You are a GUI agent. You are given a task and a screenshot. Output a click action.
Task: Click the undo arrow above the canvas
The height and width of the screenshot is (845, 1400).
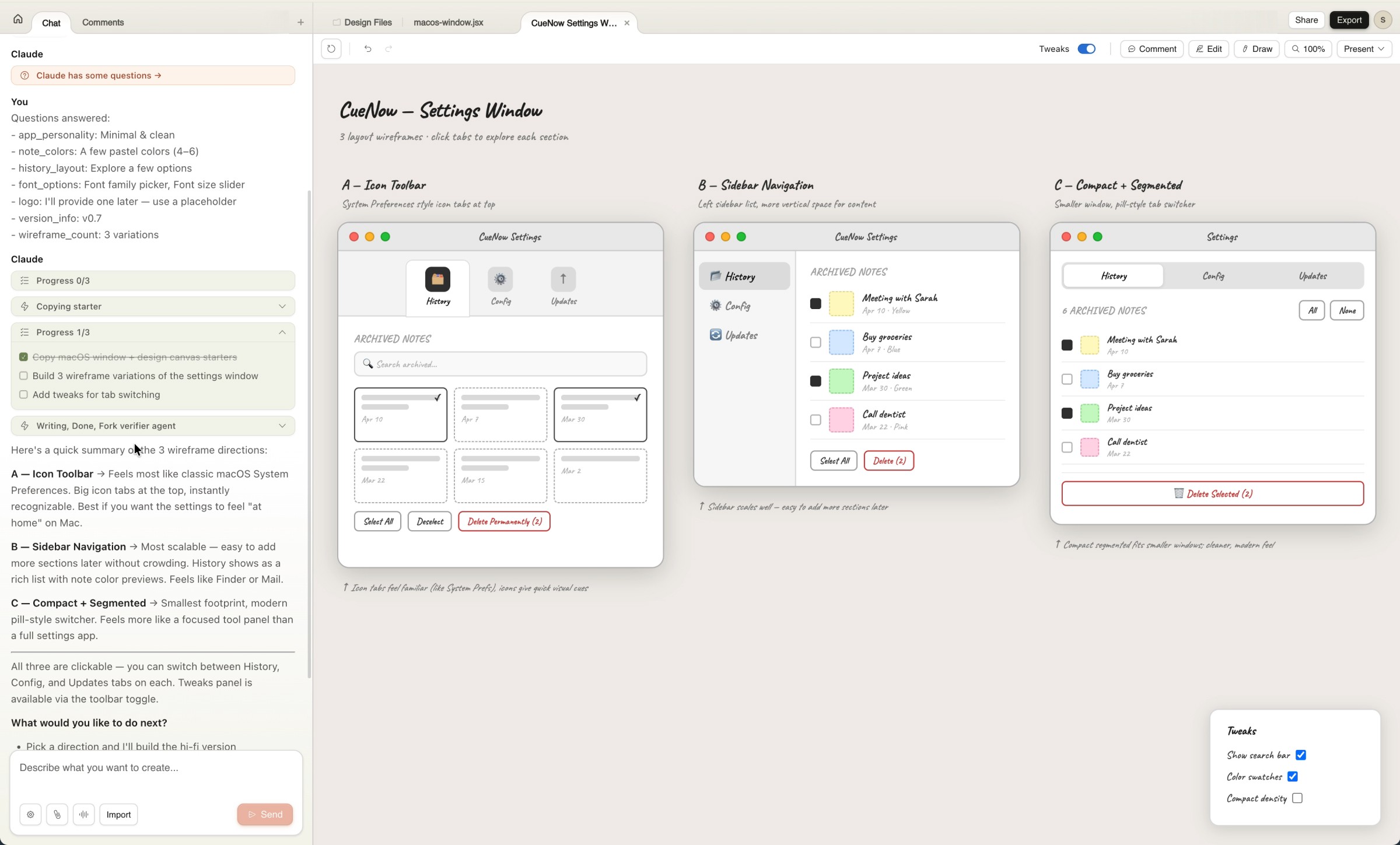pyautogui.click(x=367, y=49)
